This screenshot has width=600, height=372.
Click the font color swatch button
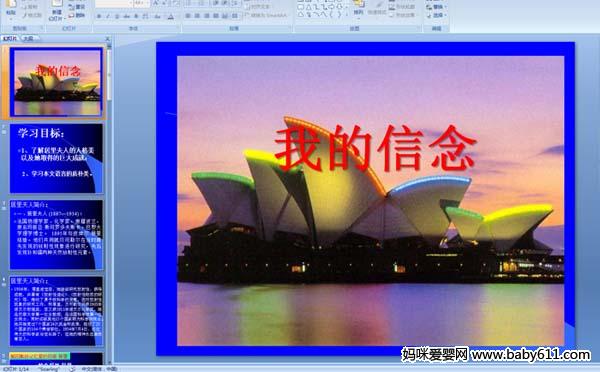point(171,16)
